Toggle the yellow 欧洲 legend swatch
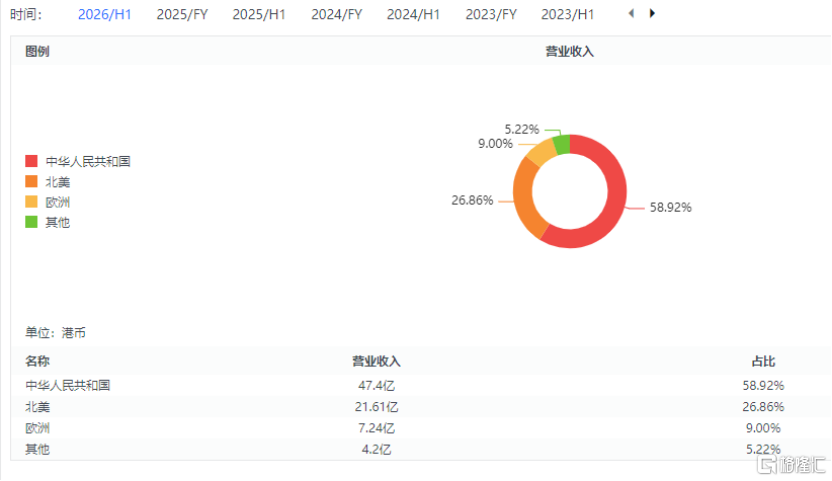This screenshot has height=481, width=832. (x=31, y=202)
